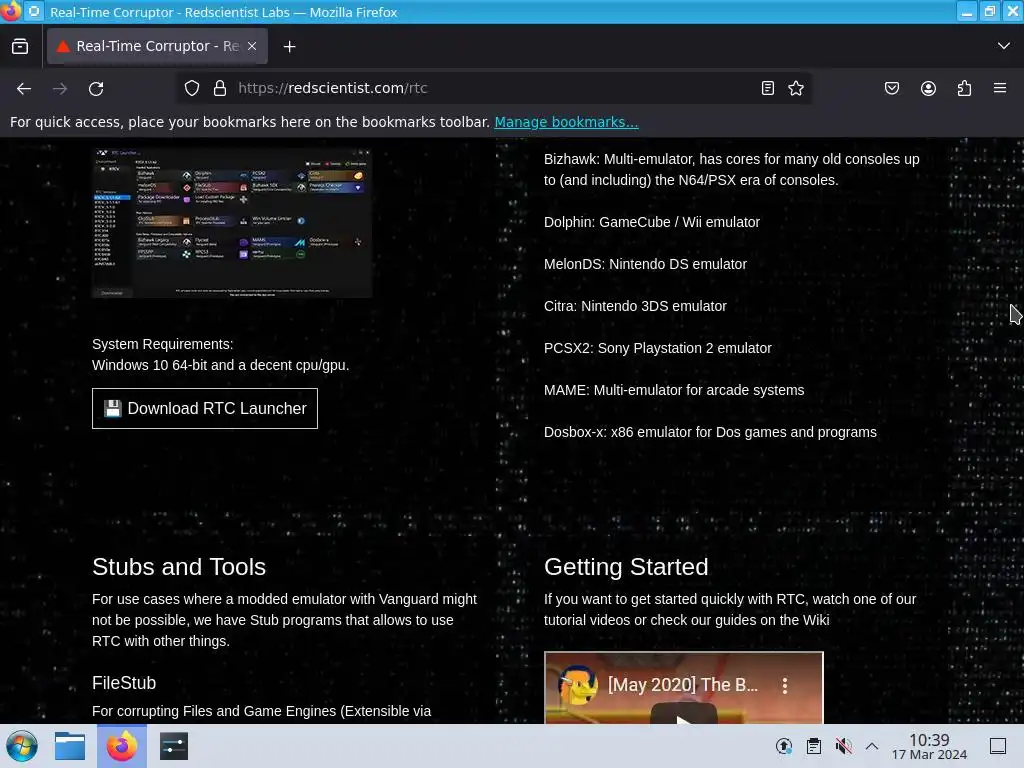Click the Firefox taskbar icon
The image size is (1024, 768).
click(122, 746)
